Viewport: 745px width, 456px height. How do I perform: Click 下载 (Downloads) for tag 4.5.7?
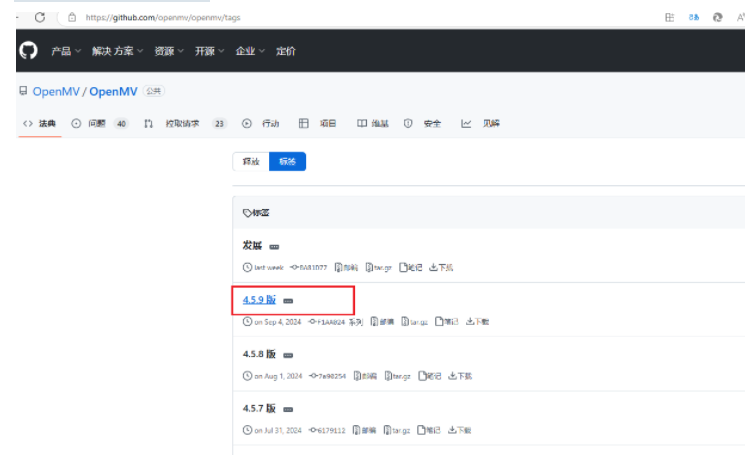[x=459, y=430]
